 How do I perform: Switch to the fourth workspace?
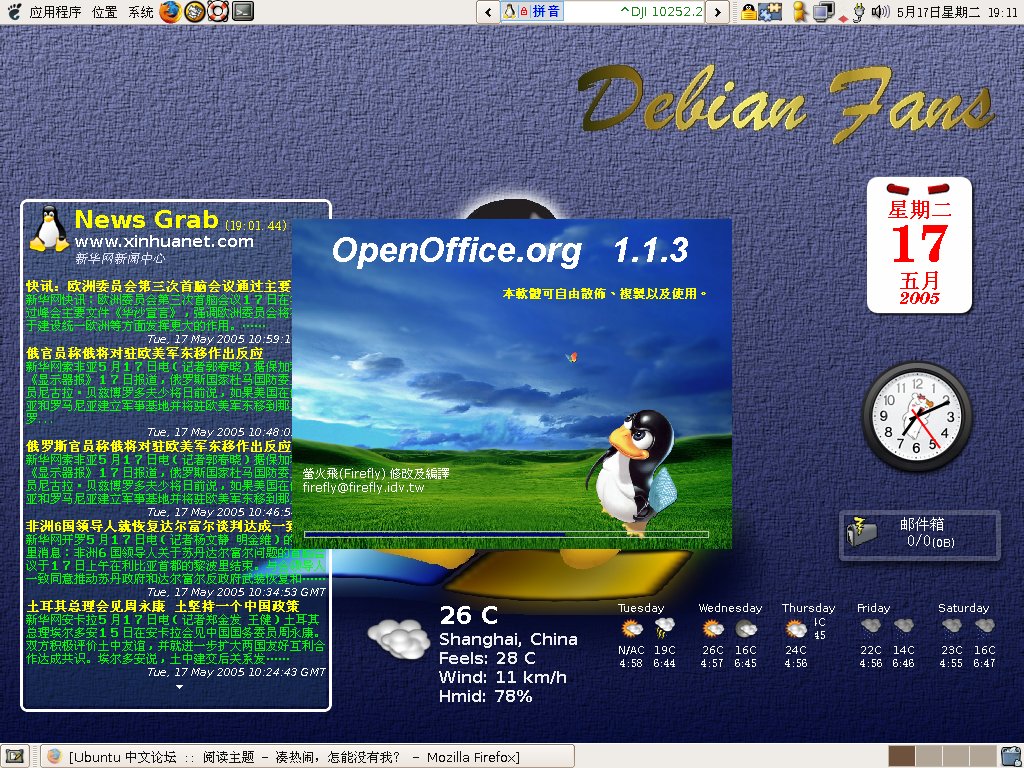tap(983, 756)
